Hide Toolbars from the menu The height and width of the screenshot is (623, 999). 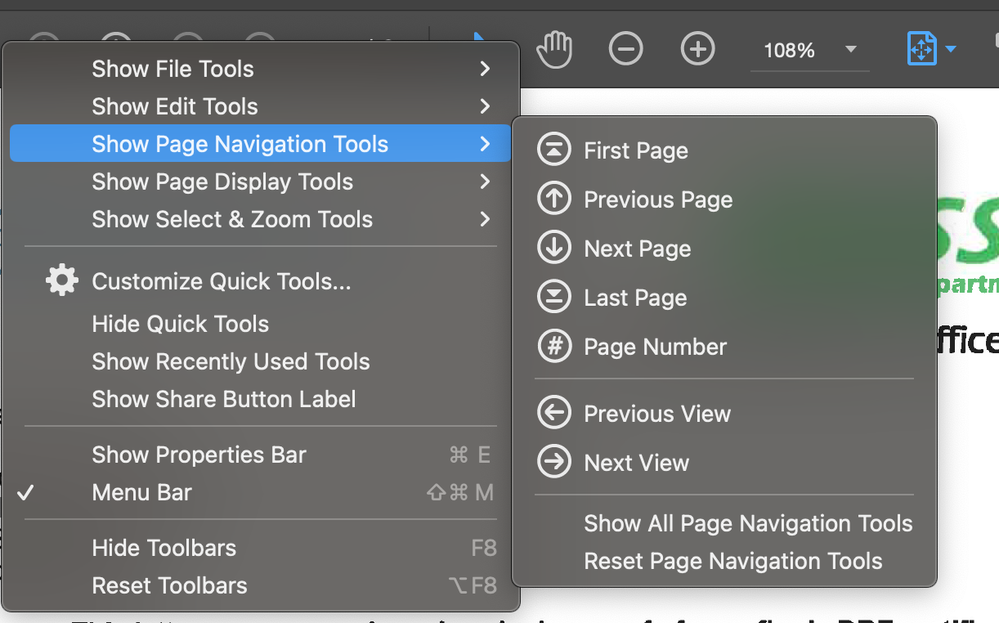click(164, 548)
